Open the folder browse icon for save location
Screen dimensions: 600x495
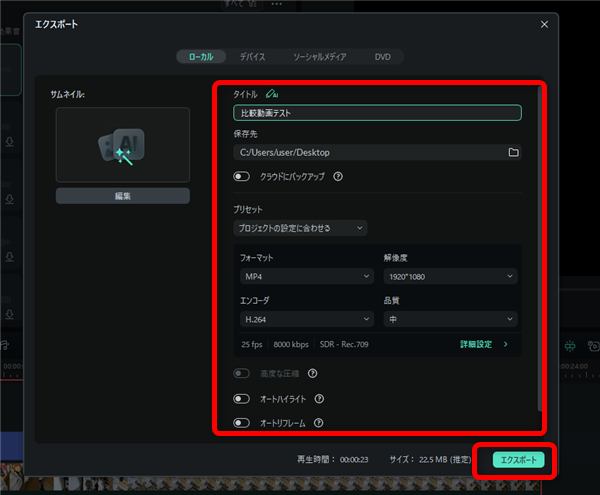click(x=513, y=152)
